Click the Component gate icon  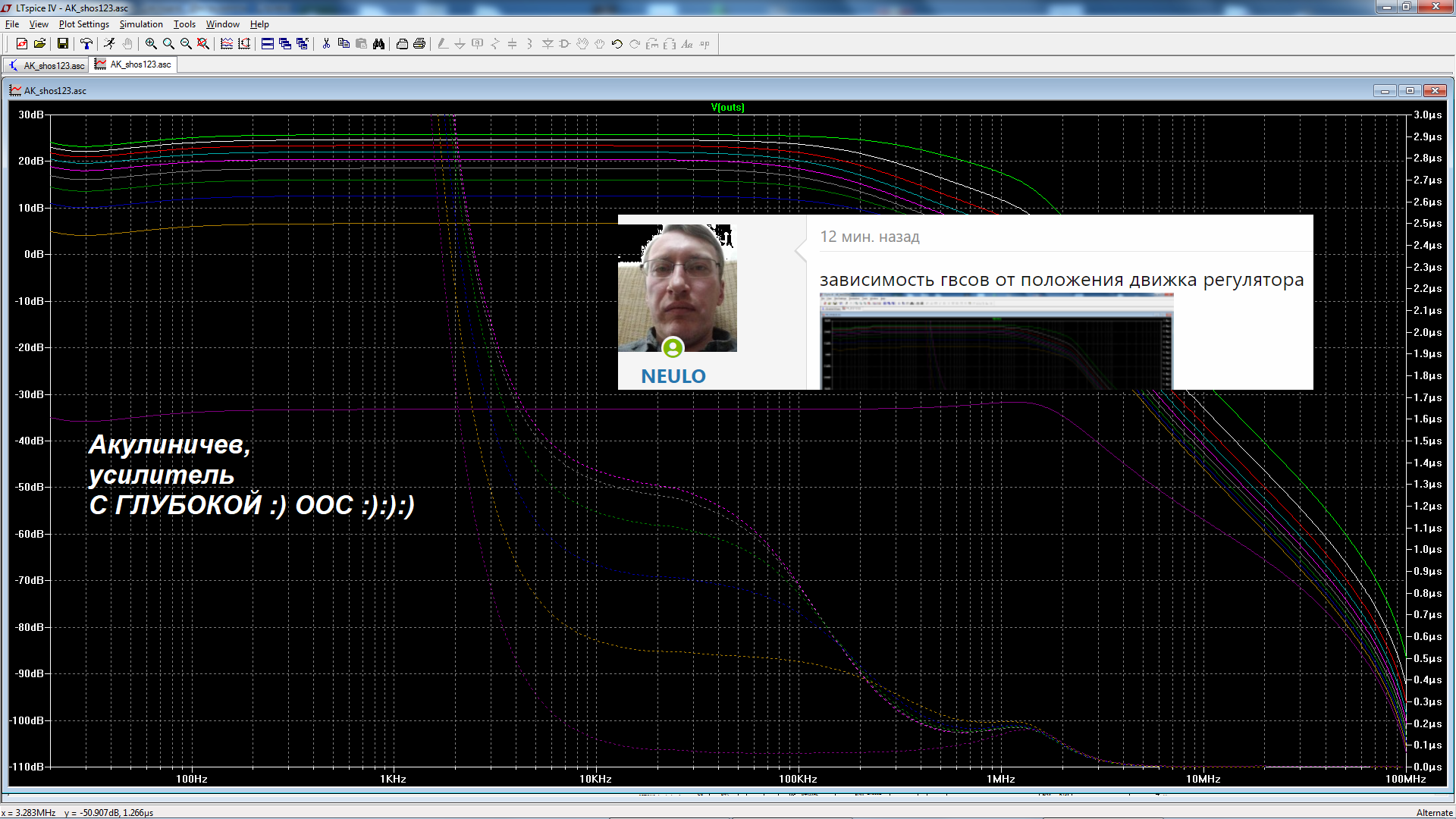point(565,44)
